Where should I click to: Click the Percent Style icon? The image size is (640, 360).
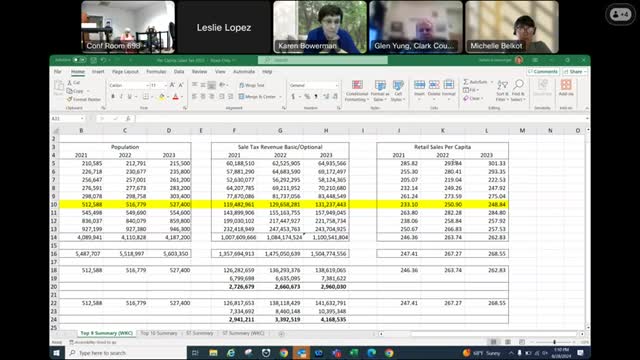click(x=307, y=96)
